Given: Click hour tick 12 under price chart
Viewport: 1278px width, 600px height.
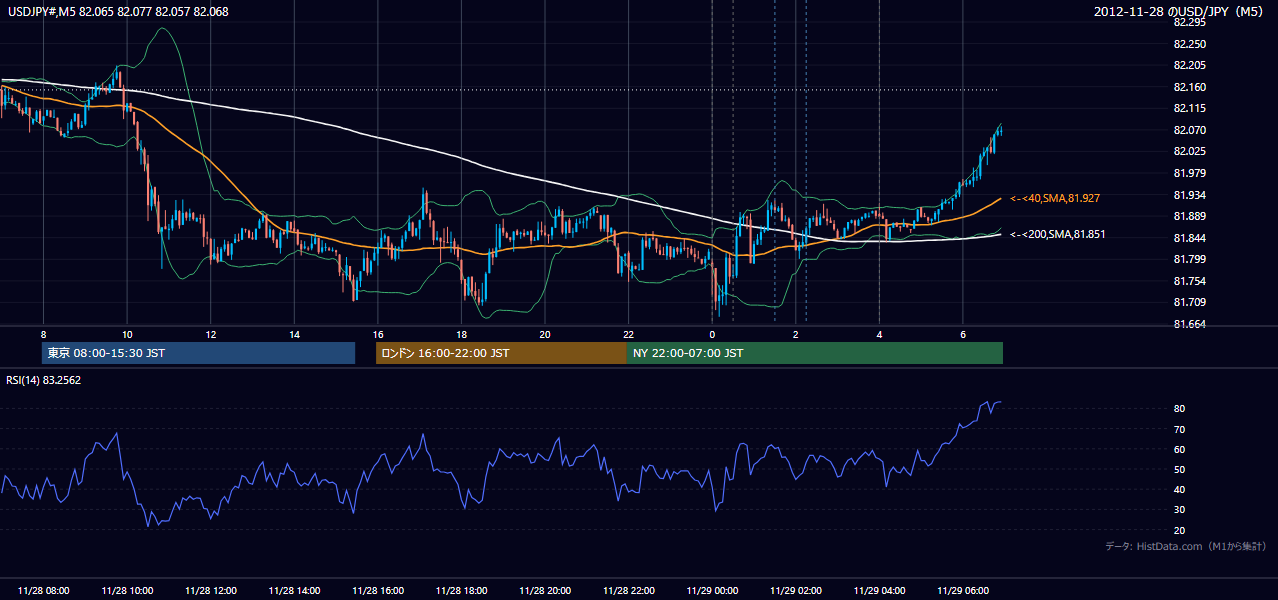Looking at the screenshot, I should pyautogui.click(x=210, y=334).
